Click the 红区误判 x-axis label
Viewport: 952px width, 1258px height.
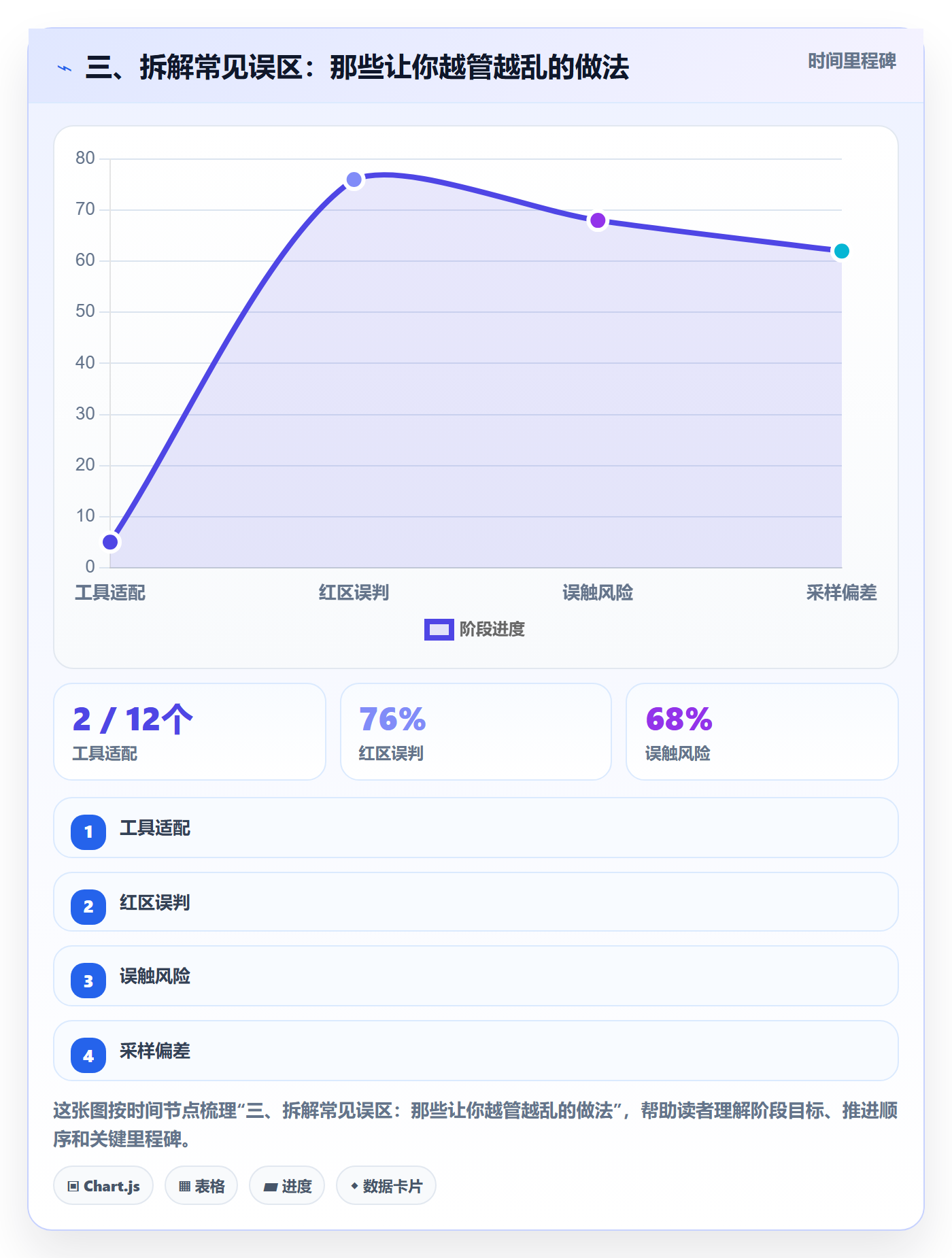[x=354, y=593]
